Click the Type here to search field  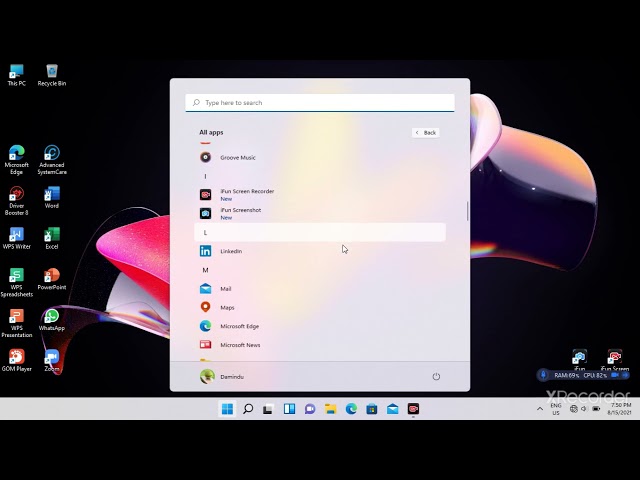click(x=320, y=102)
